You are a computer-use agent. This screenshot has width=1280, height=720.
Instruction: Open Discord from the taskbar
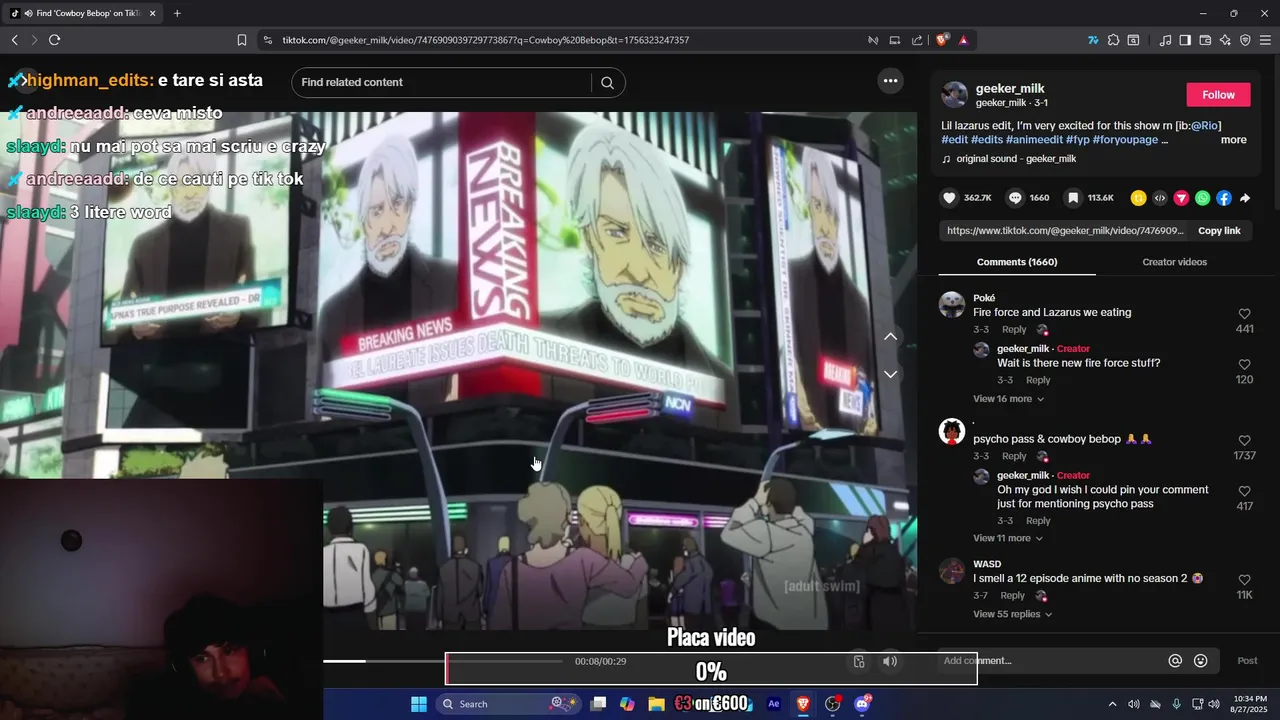click(862, 704)
